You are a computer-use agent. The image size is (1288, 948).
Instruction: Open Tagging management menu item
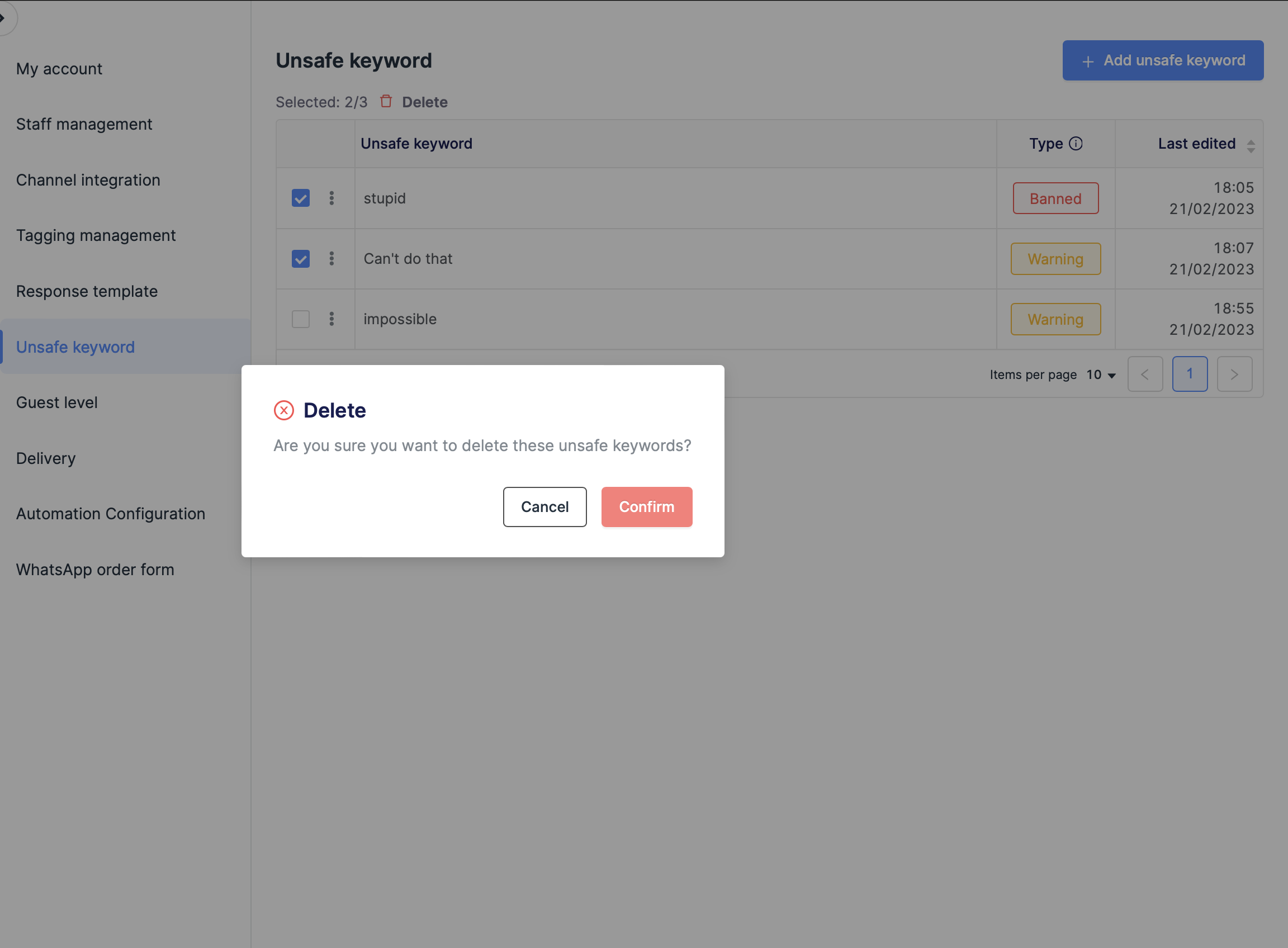(x=95, y=235)
